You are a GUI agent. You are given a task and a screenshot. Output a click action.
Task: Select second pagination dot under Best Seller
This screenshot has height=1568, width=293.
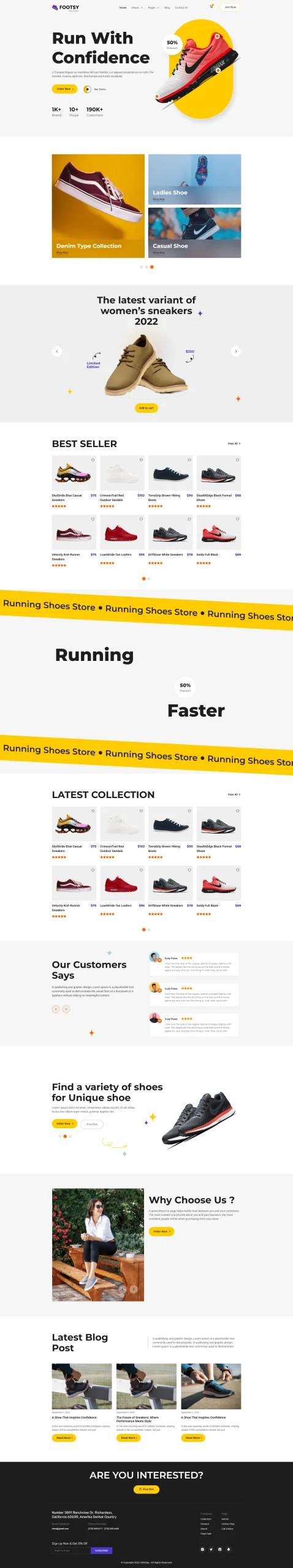click(x=149, y=578)
